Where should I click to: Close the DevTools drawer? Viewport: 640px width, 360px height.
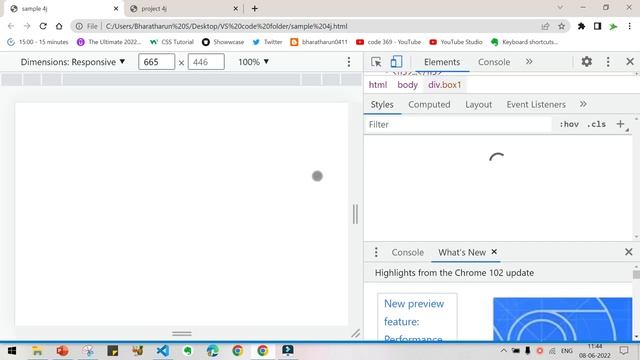629,252
